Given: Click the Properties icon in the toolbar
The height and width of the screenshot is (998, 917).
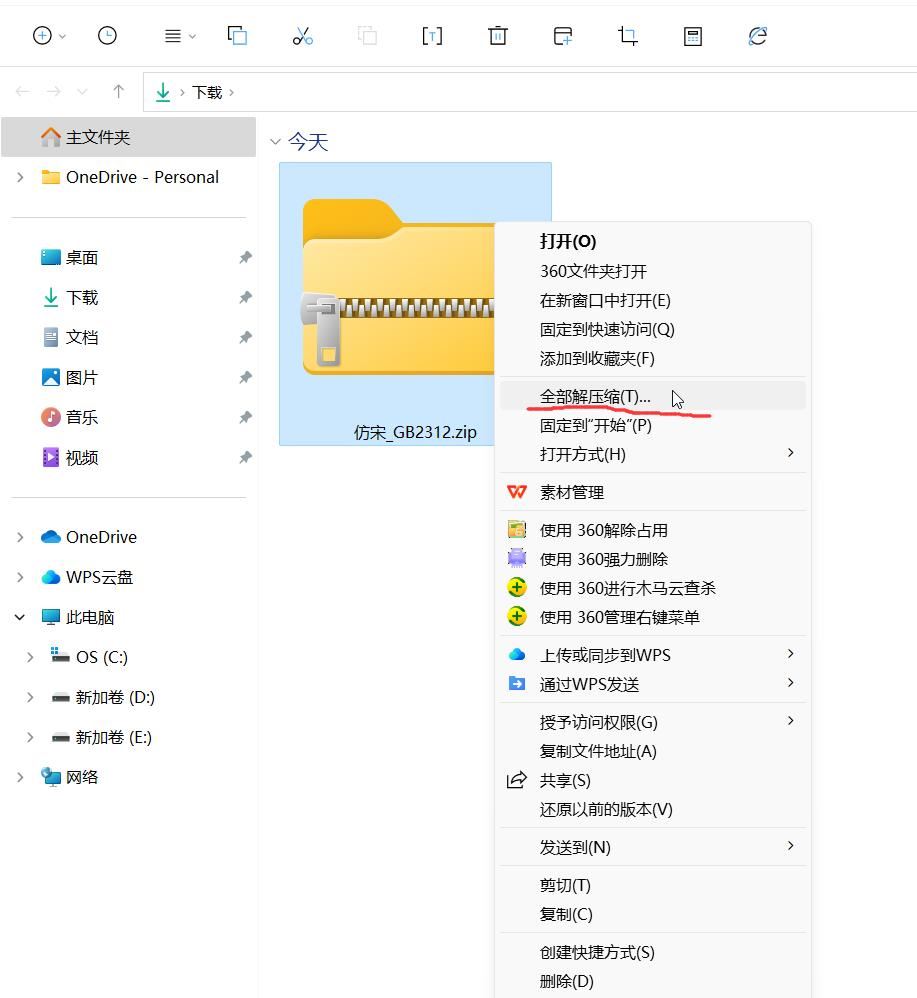Looking at the screenshot, I should [x=692, y=36].
